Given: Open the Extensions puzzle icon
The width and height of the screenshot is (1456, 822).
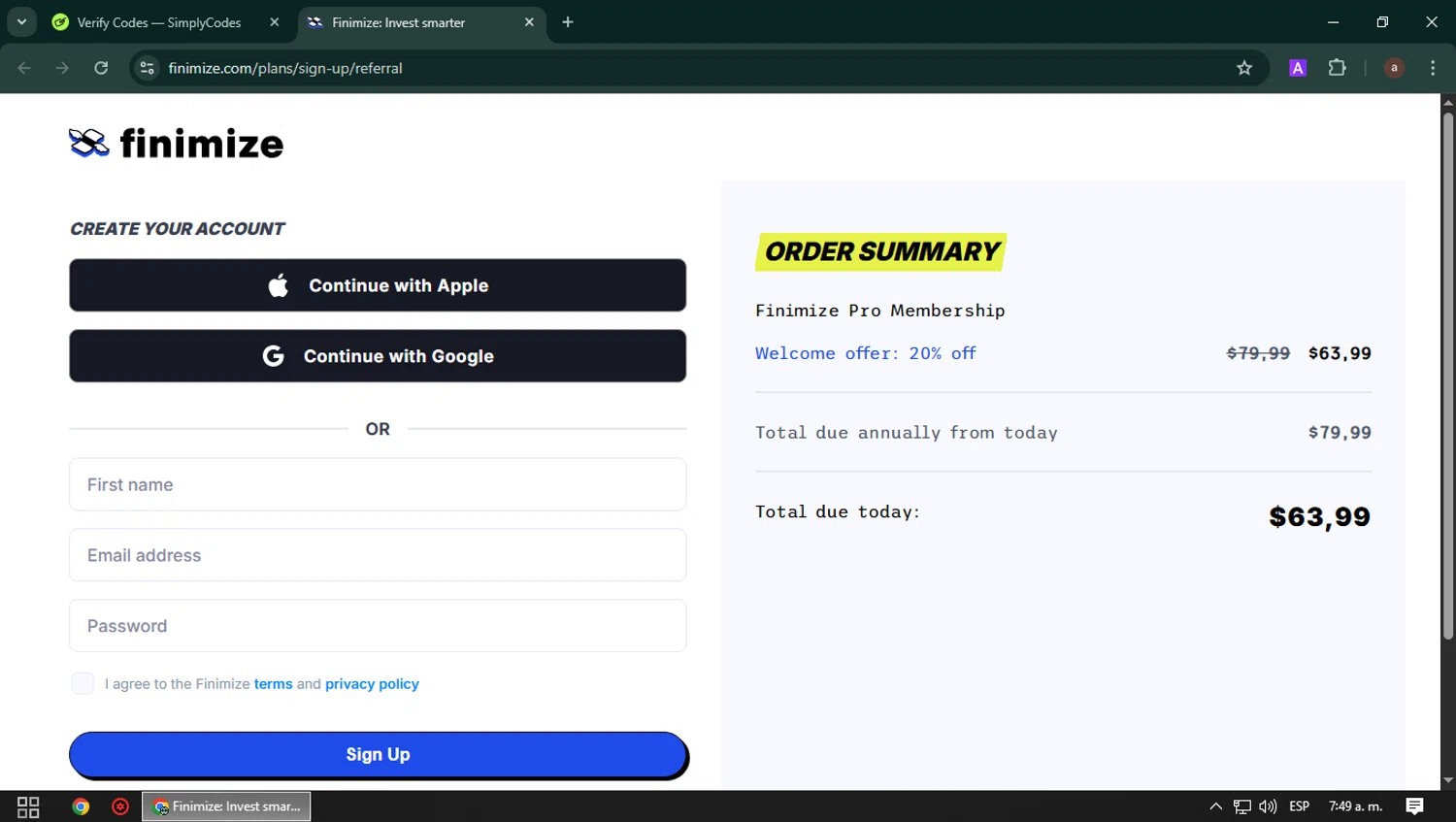Looking at the screenshot, I should [x=1338, y=68].
